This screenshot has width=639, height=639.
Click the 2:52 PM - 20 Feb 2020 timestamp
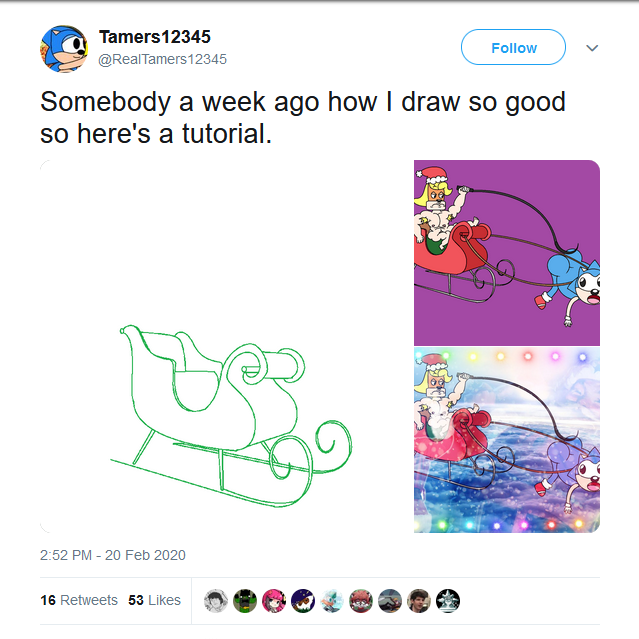113,555
